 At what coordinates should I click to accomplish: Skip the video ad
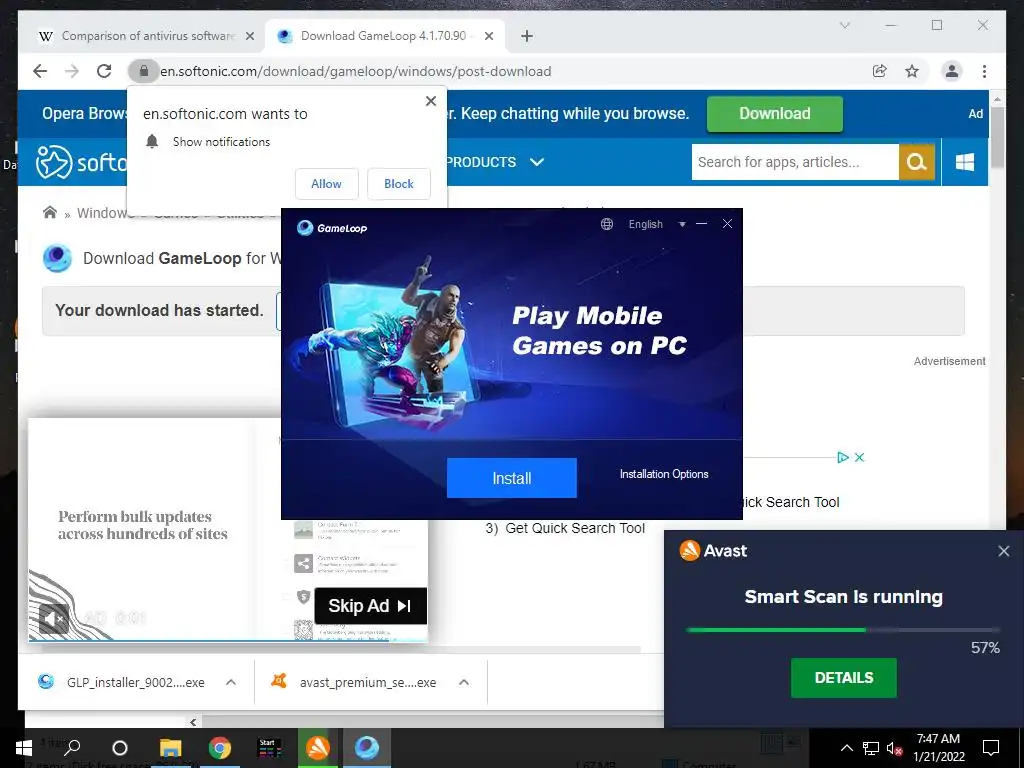click(370, 605)
